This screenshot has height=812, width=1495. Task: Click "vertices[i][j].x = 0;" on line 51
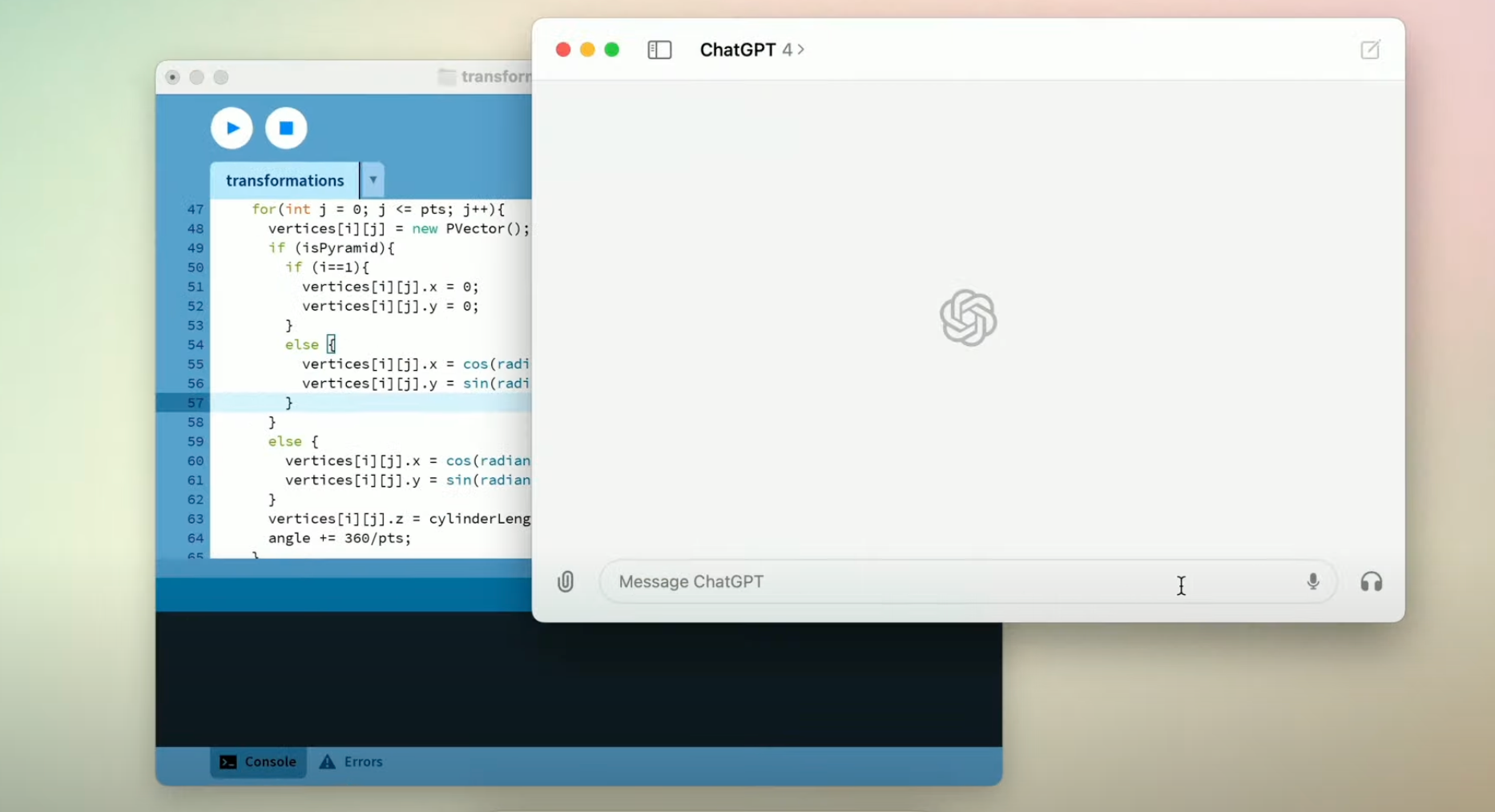click(390, 287)
